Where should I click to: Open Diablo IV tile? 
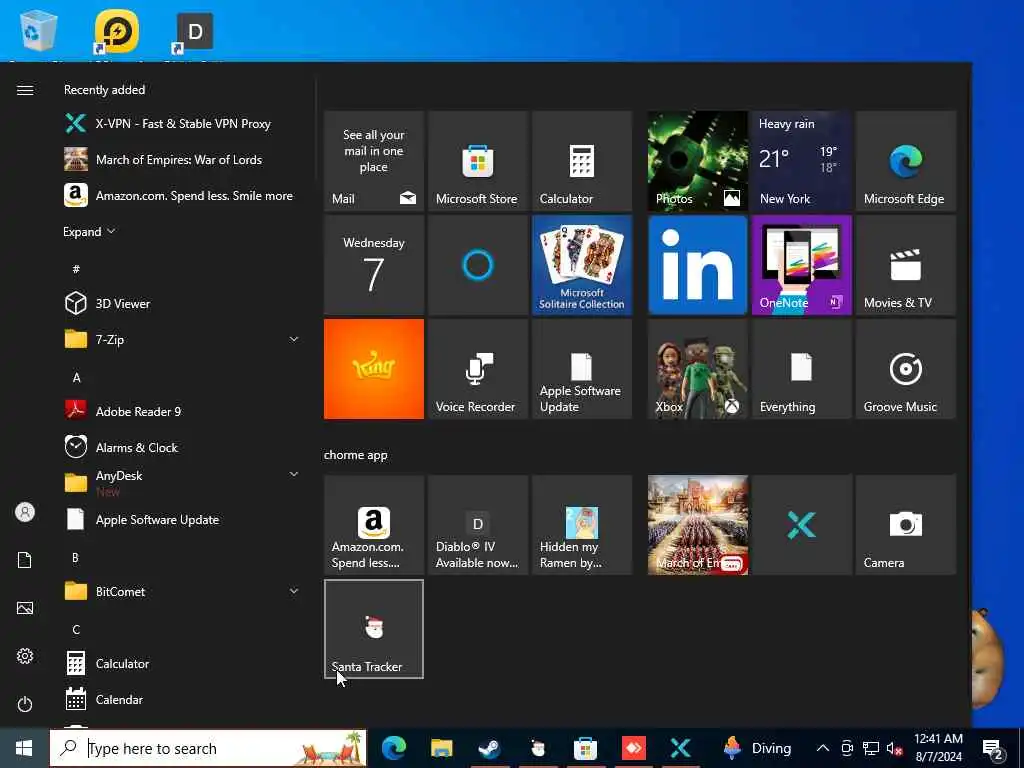477,525
